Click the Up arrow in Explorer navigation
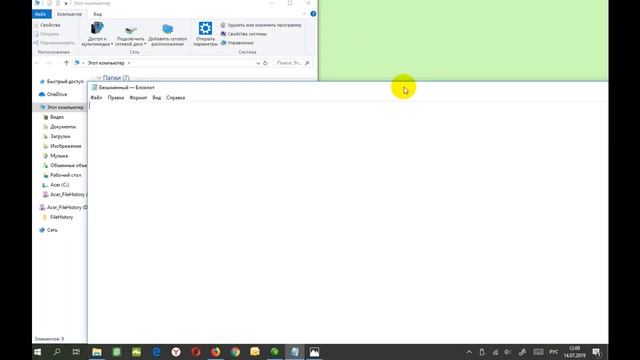640x360 pixels. [67, 63]
